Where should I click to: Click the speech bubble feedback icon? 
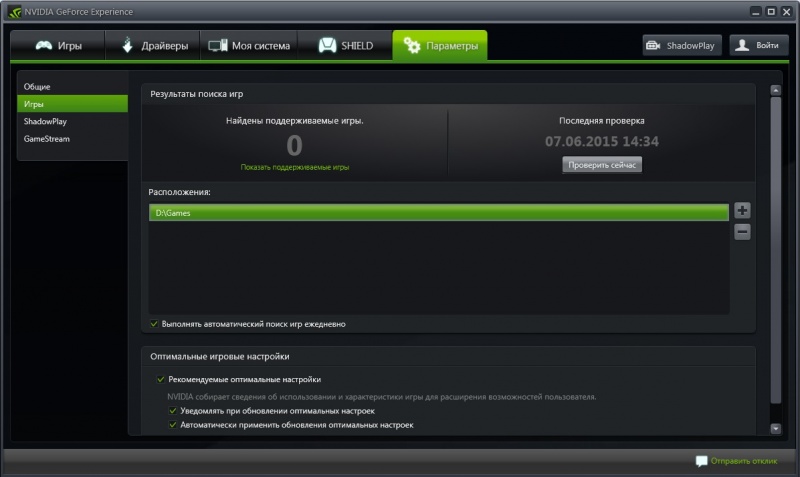coord(702,461)
